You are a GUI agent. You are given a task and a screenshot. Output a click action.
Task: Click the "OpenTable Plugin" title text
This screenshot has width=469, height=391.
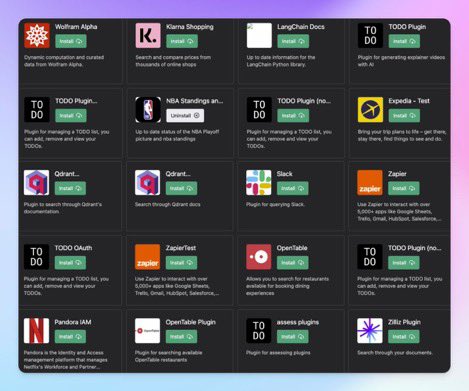click(x=190, y=322)
